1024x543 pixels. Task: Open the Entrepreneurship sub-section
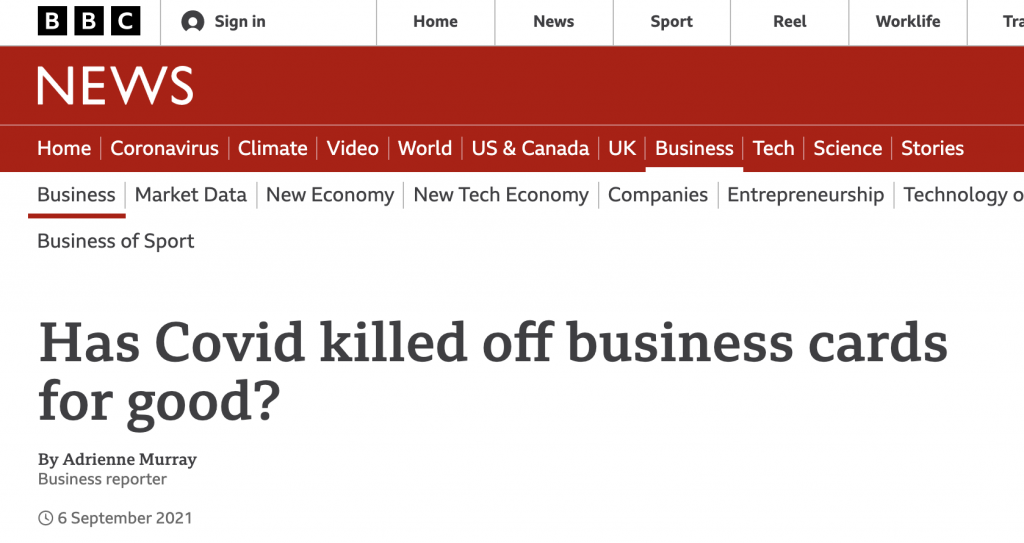(805, 195)
